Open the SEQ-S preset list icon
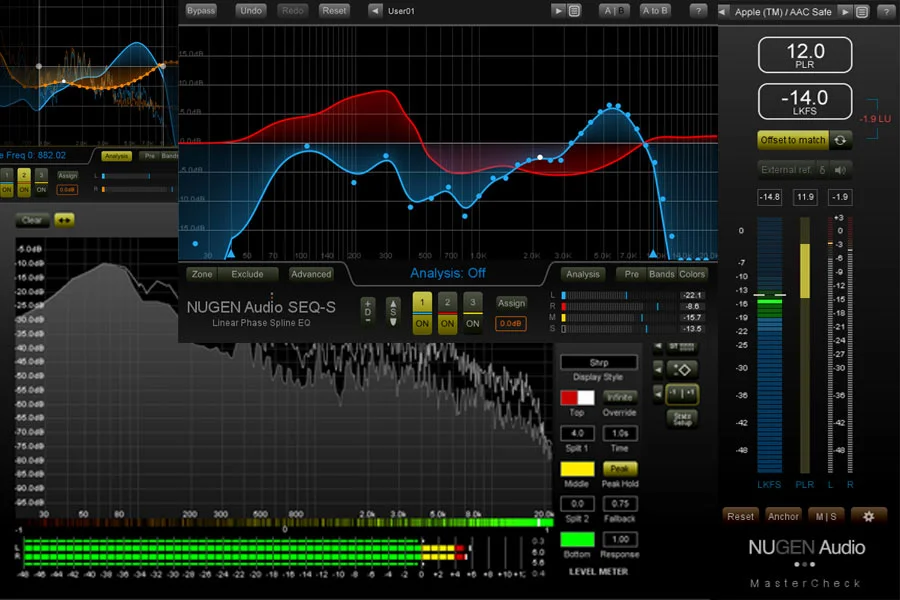The image size is (900, 600). coord(574,11)
